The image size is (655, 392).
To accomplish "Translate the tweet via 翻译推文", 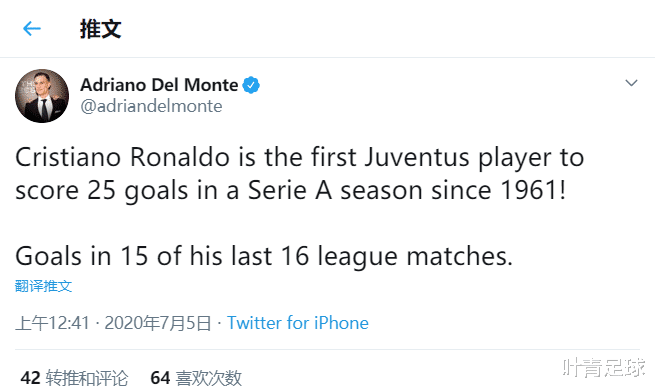I will click(43, 286).
